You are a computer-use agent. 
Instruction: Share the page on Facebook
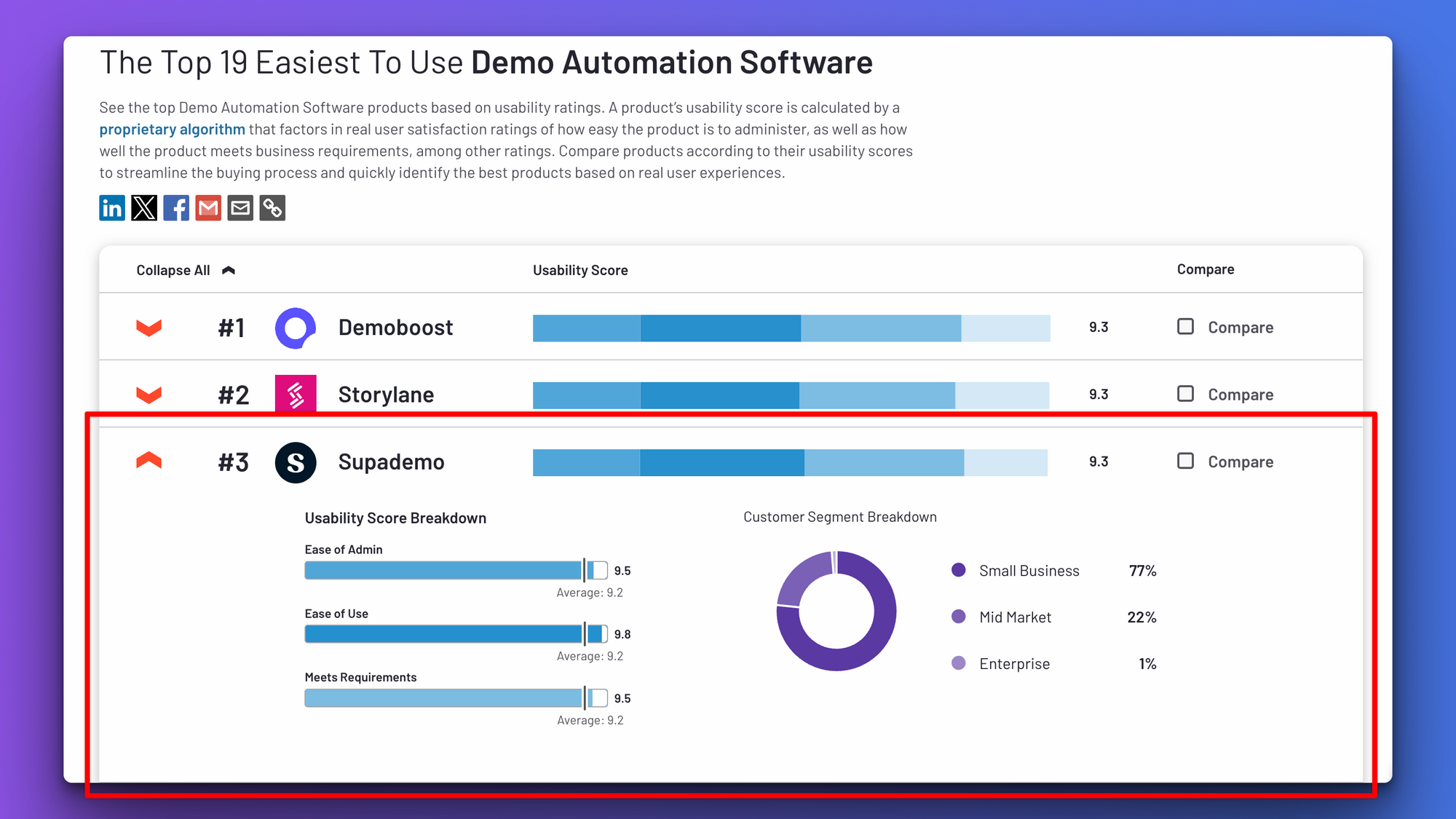176,208
